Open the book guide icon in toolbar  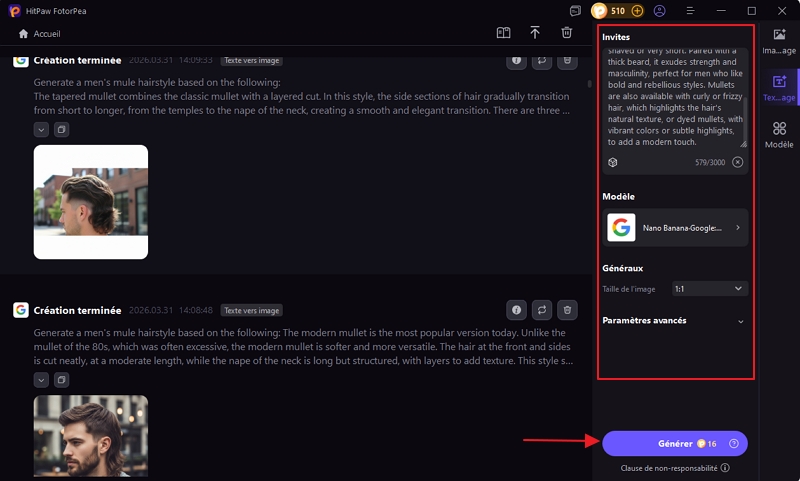[504, 33]
